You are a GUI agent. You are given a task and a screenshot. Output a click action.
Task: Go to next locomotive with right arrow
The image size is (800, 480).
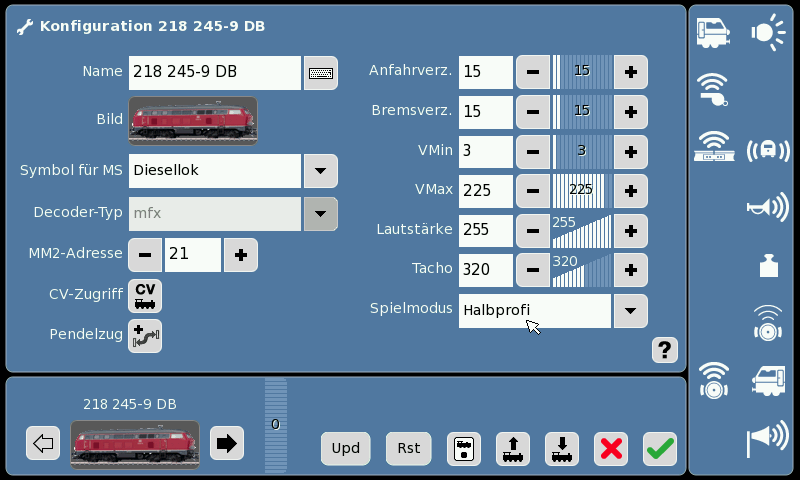pos(227,443)
